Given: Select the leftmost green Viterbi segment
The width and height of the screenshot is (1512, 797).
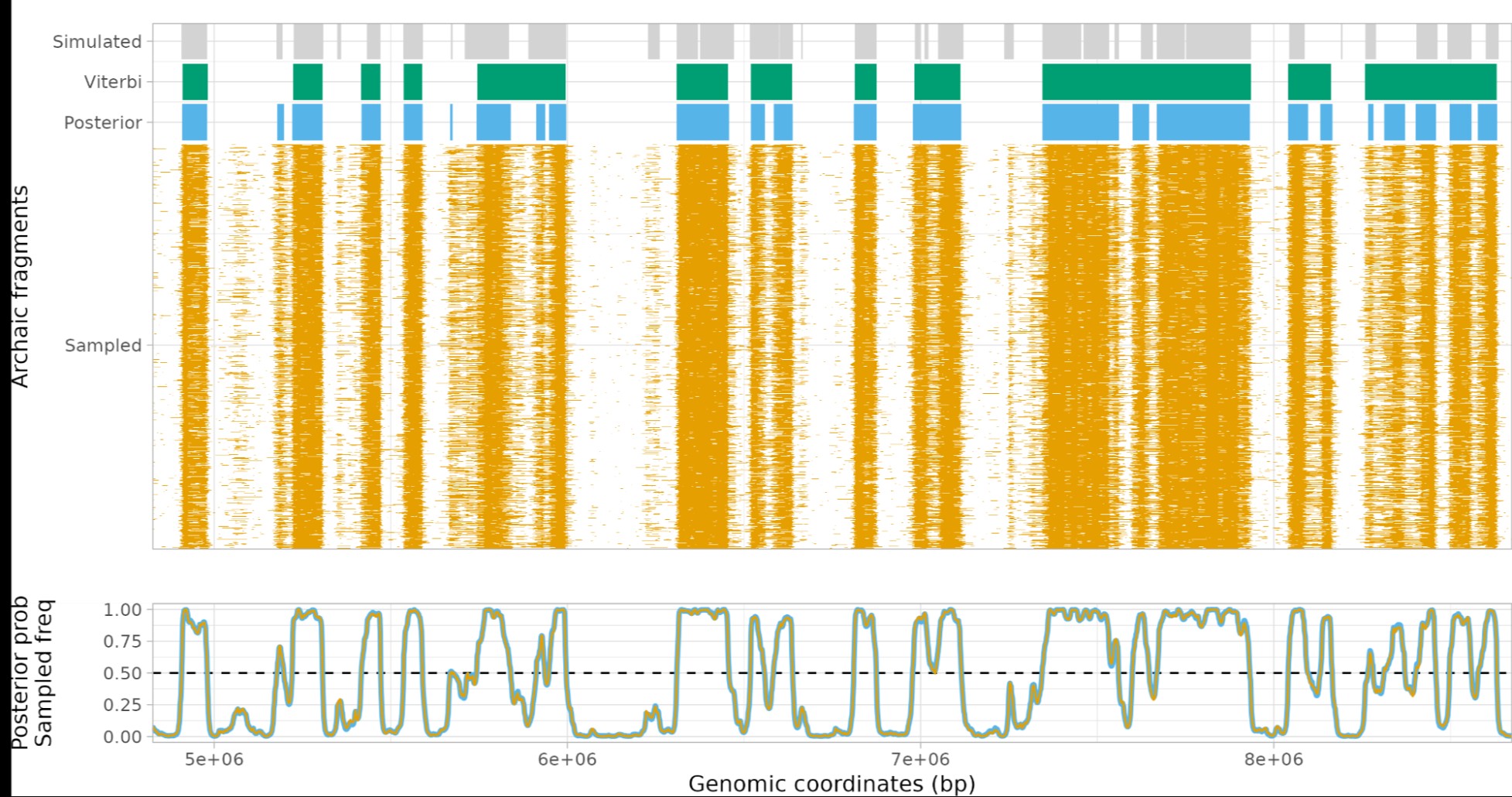Looking at the screenshot, I should (x=195, y=82).
